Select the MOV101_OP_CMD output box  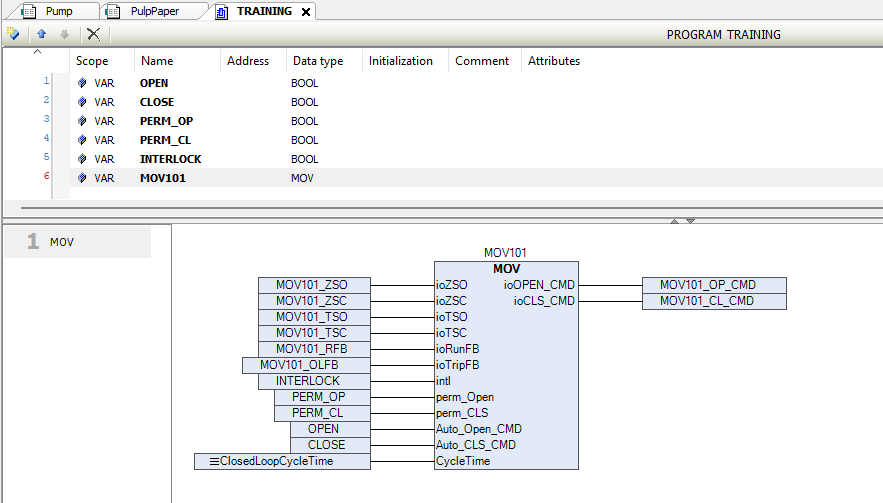[x=714, y=285]
